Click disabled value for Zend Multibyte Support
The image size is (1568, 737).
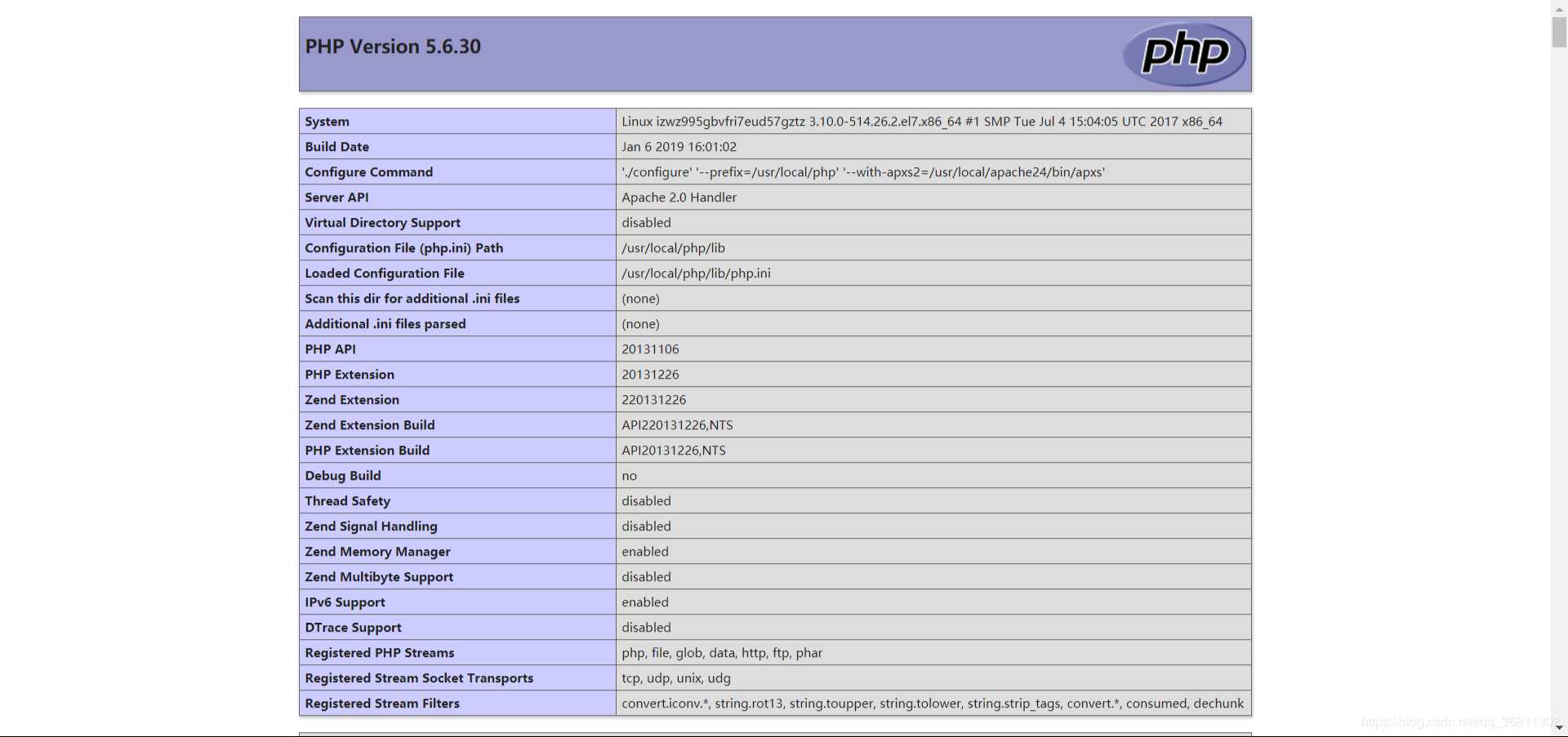click(646, 577)
